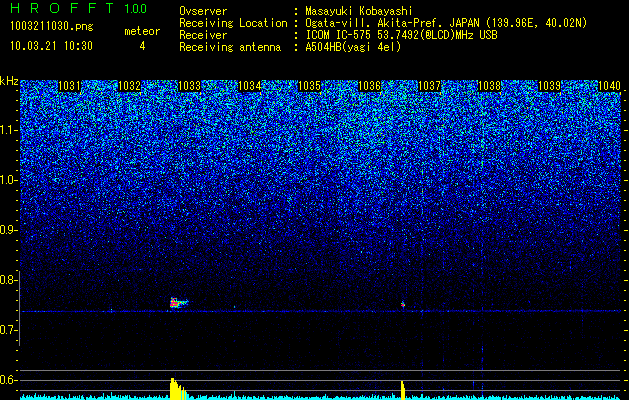The width and height of the screenshot is (629, 400).
Task: Click the 1039 time marker
Action: tap(550, 86)
